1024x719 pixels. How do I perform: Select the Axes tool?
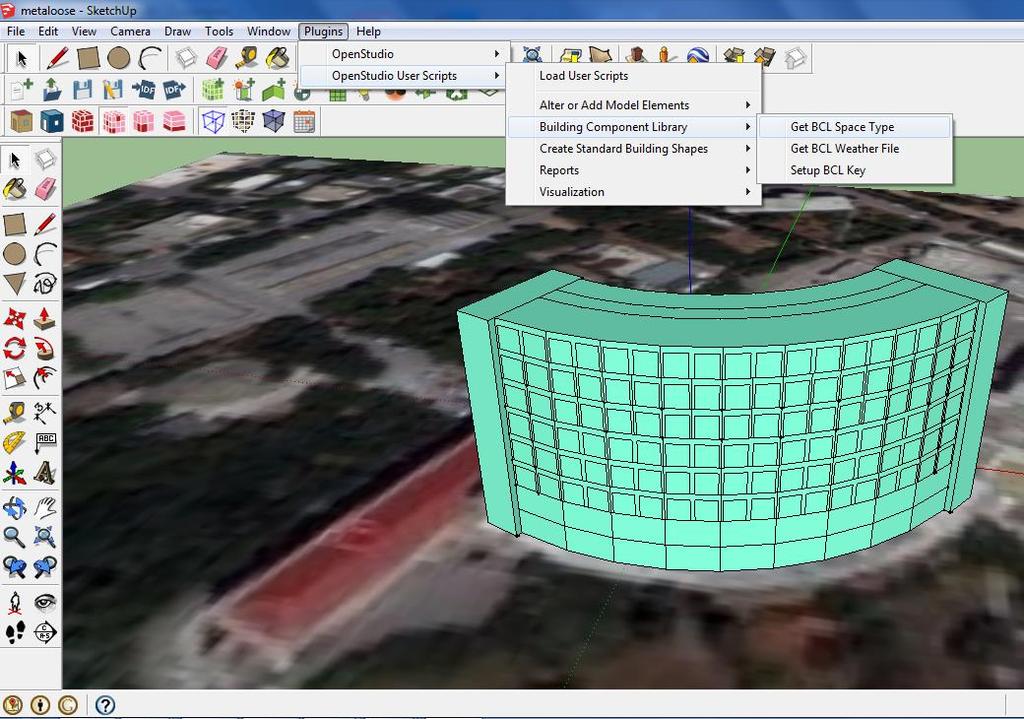click(14, 473)
